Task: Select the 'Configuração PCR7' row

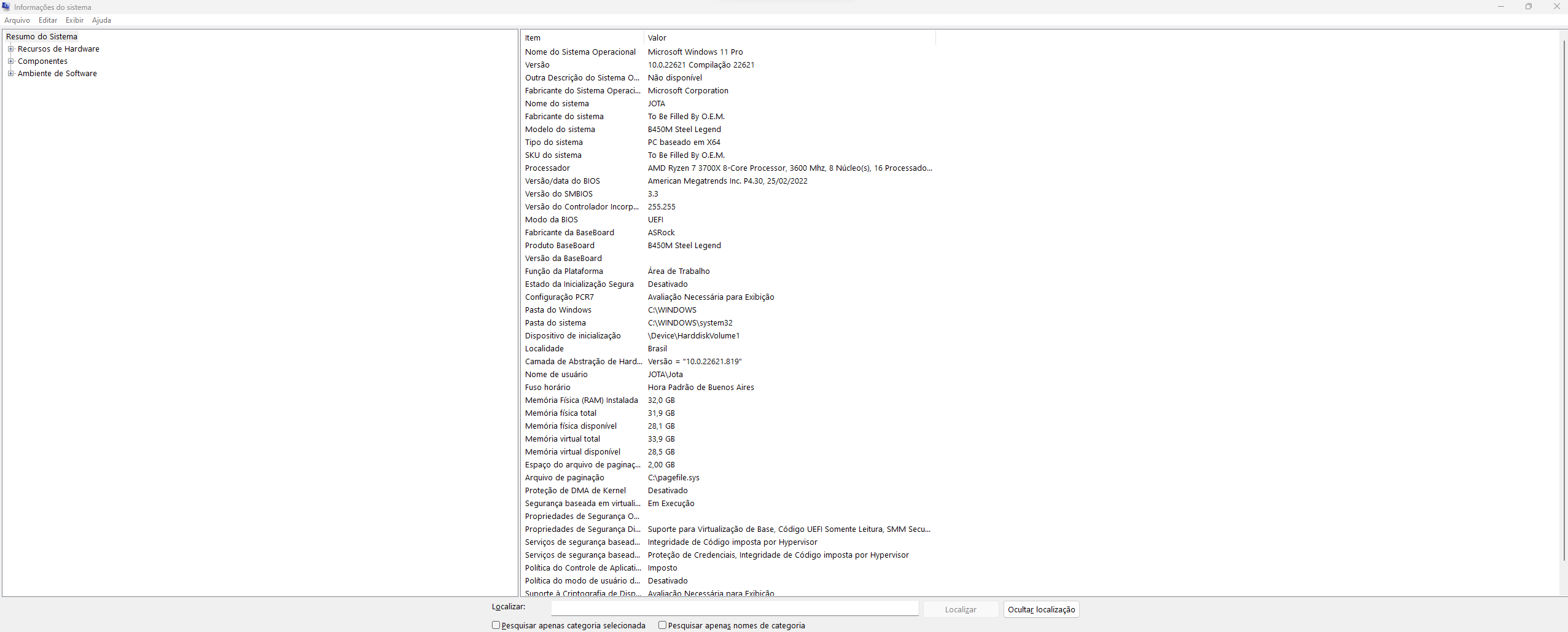Action: coord(728,297)
